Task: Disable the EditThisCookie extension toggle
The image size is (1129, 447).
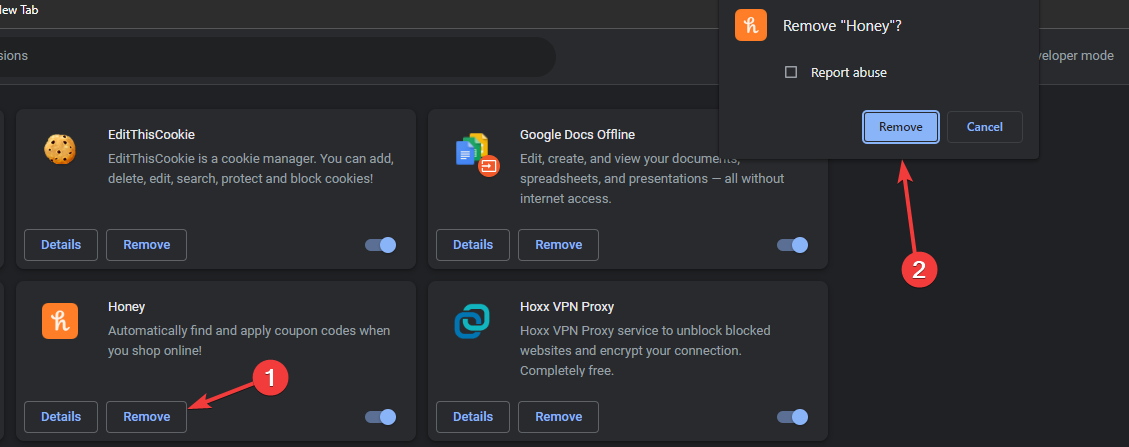Action: [380, 245]
